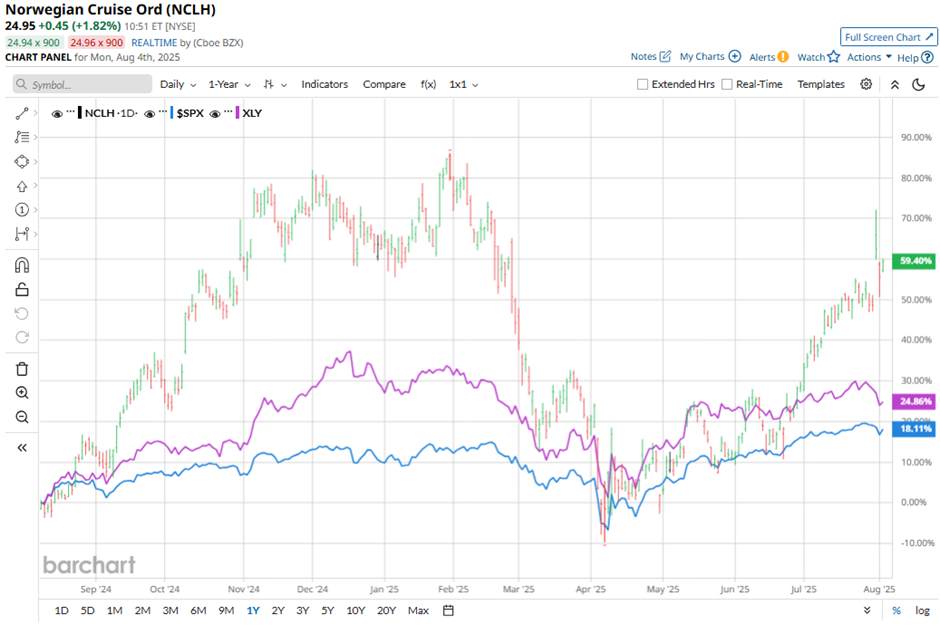The image size is (940, 625).
Task: Pick the numbered label tool
Action: coord(22,210)
